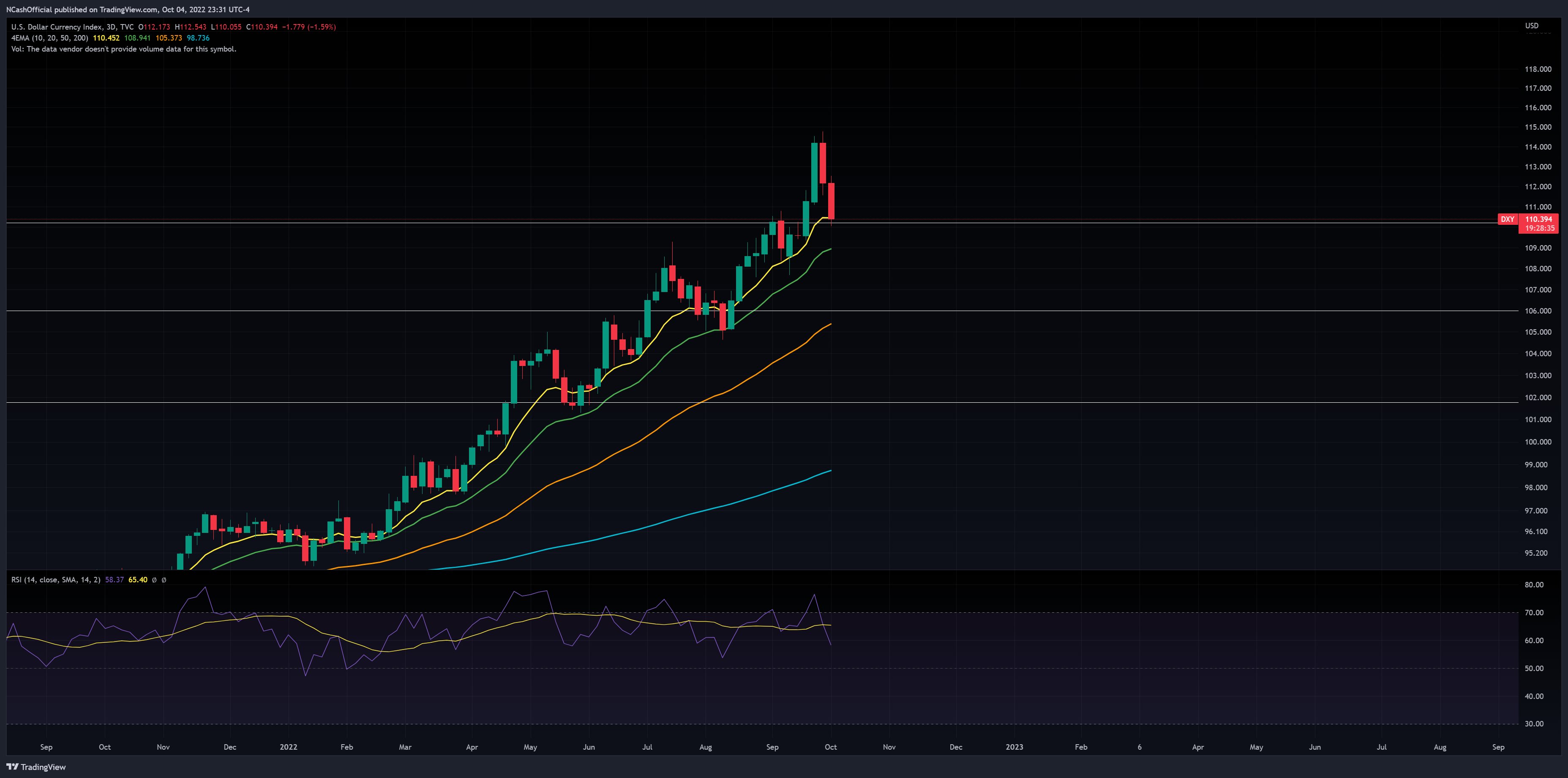Click the red 110.394 last price label

coord(1540,220)
